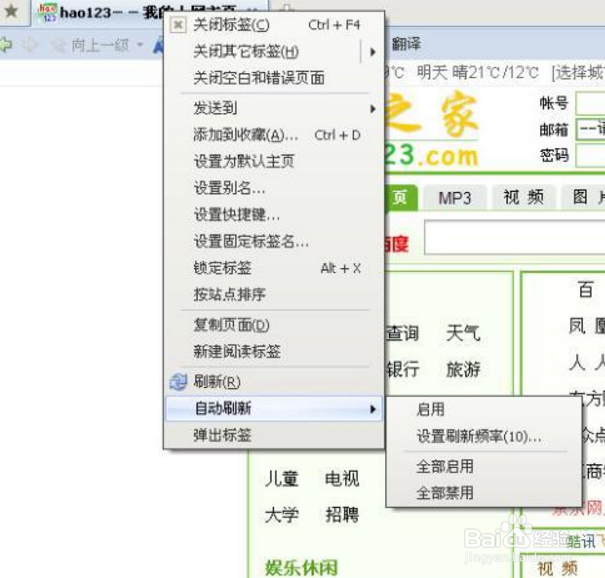605x578 pixels.
Task: Click the 向上一级 up-level icon
Action: (59, 46)
